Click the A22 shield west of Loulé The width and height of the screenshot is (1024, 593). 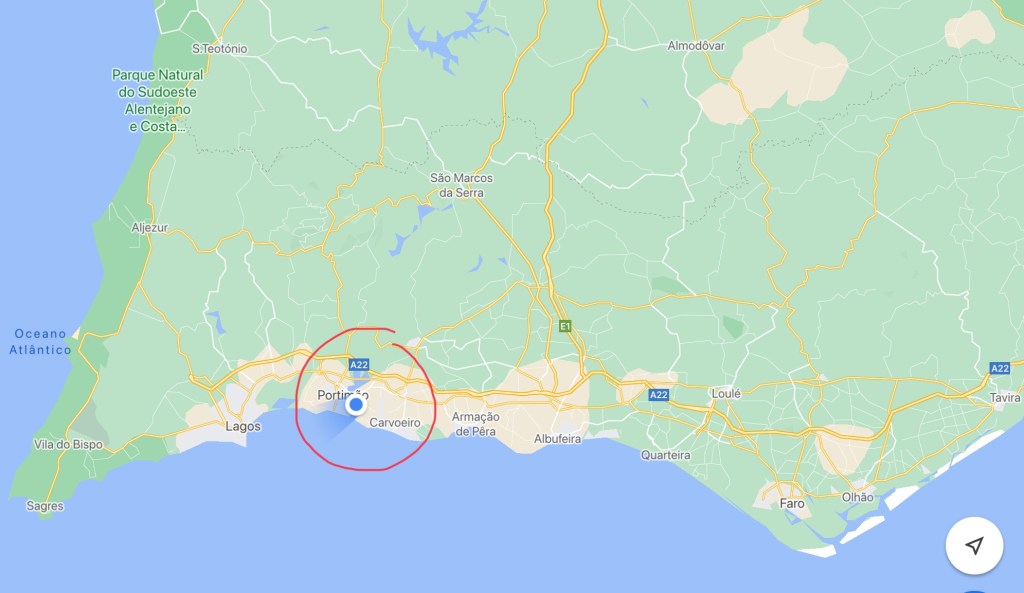658,394
